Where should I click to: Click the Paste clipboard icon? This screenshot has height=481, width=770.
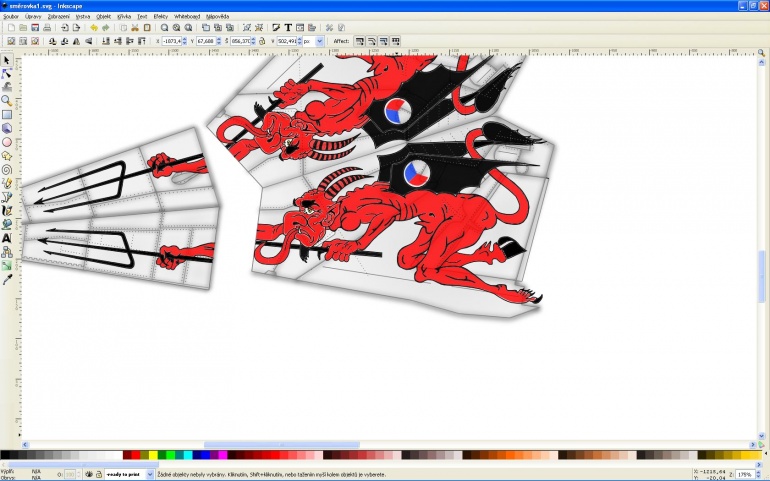(147, 28)
